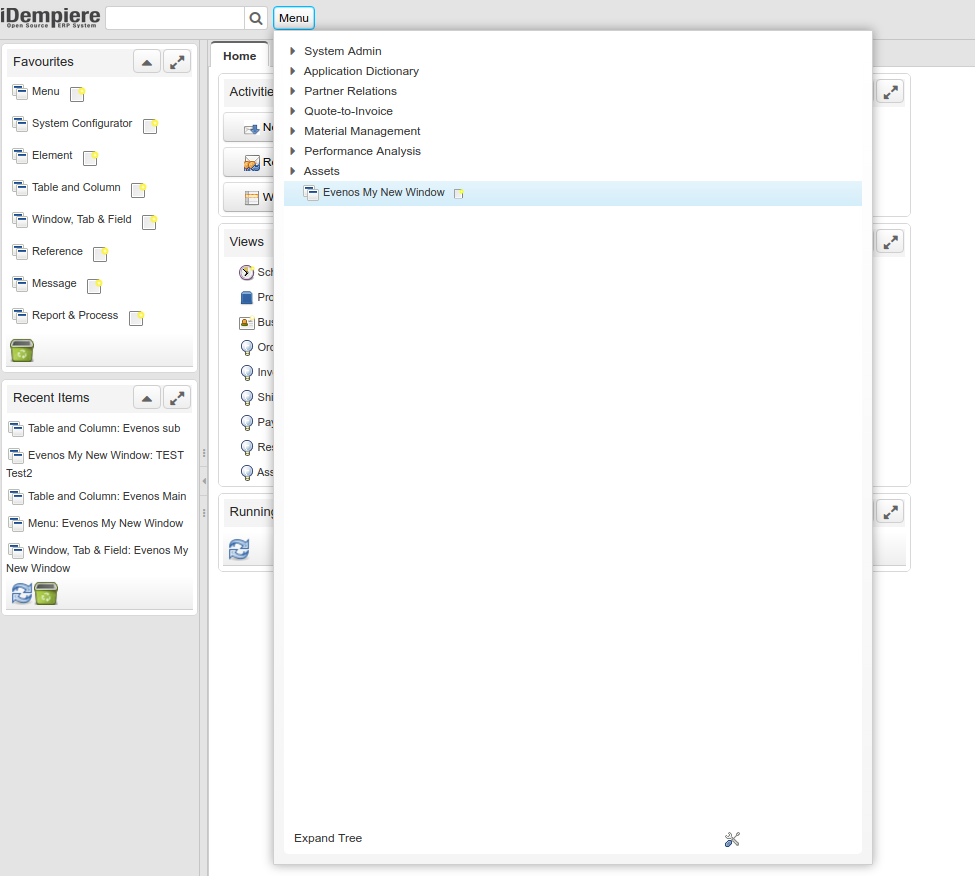Click the refresh icon in Running Jobs panel
975x876 pixels.
coord(239,549)
